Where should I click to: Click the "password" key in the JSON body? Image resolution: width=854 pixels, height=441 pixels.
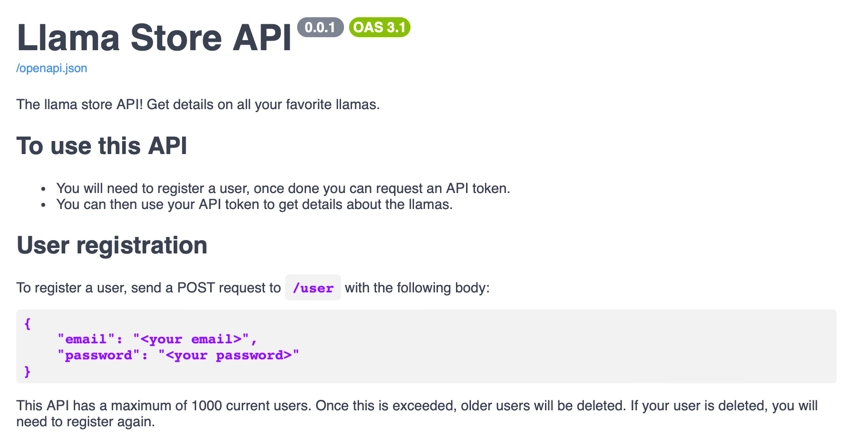98,355
